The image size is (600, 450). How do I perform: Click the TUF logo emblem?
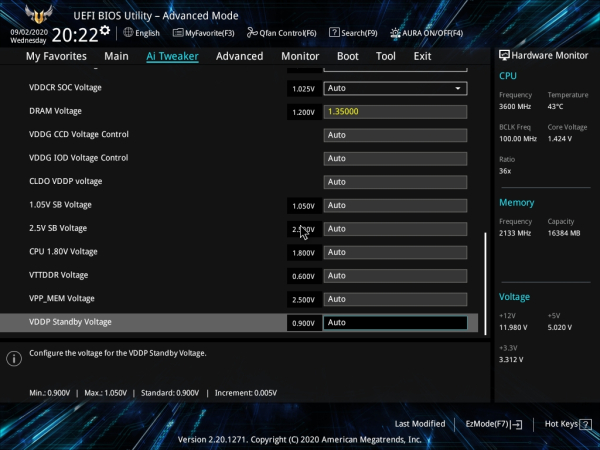pos(39,15)
